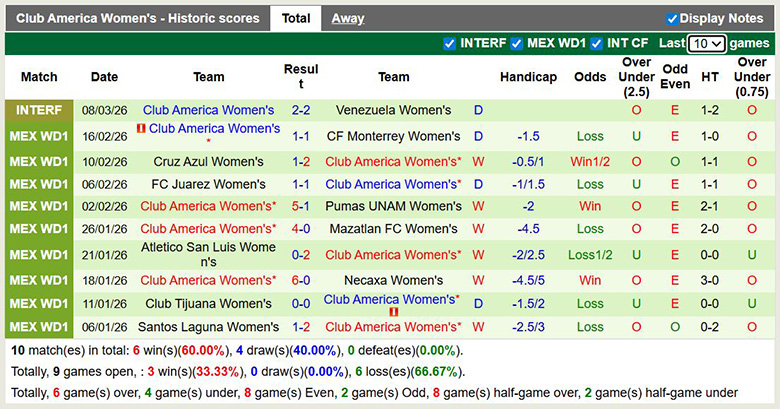
Task: Uncheck the INTERF league filter
Action: [x=450, y=43]
